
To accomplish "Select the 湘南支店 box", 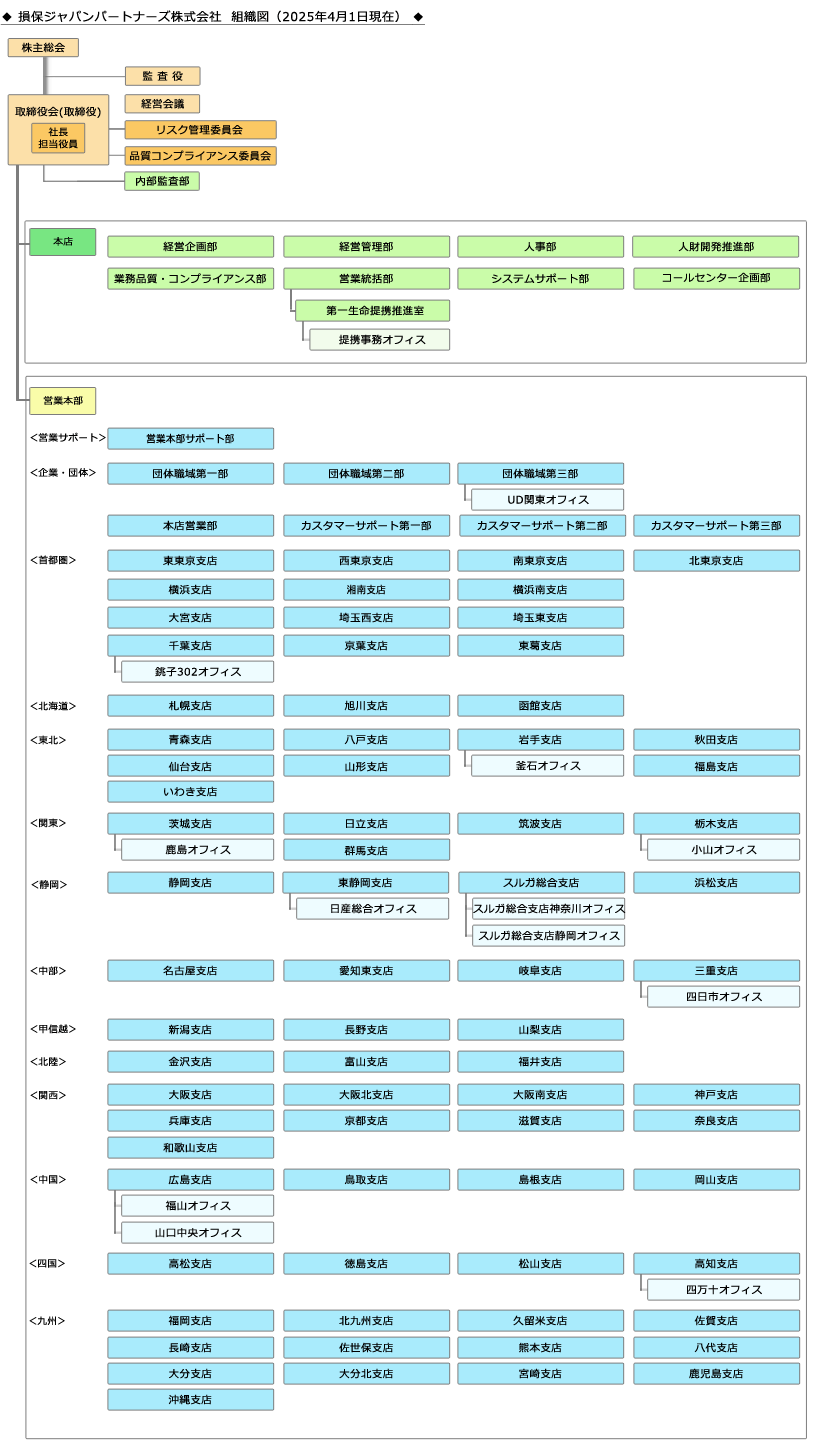I will coord(366,590).
